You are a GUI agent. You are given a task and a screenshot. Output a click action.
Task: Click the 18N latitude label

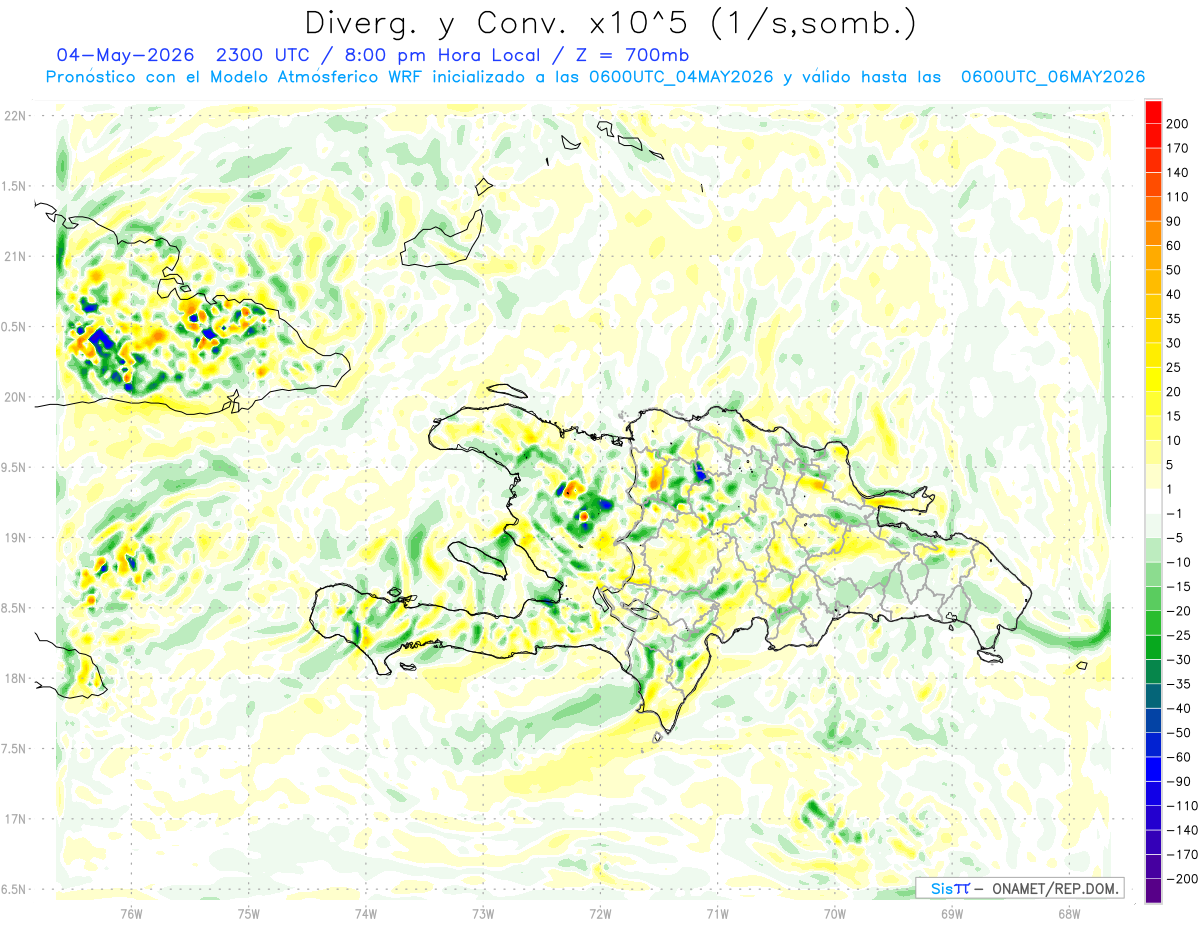15,678
